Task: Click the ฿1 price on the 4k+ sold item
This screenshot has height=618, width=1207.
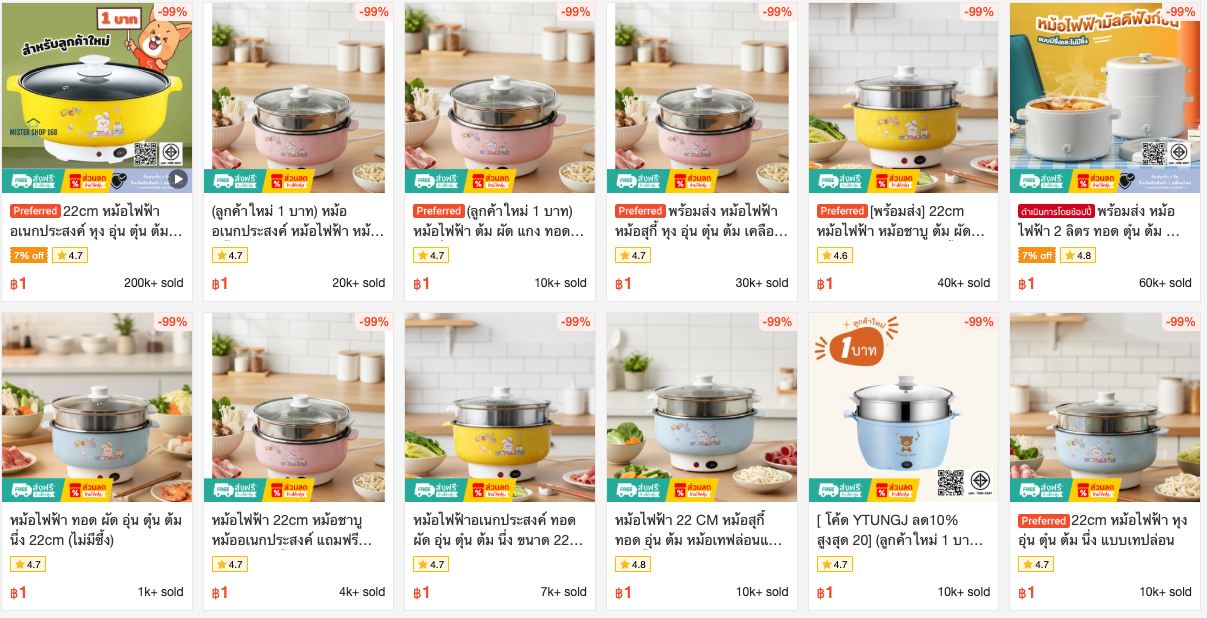Action: pos(220,592)
